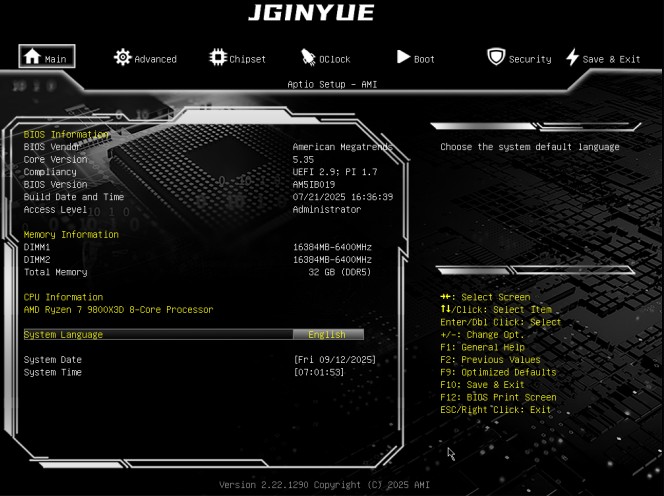664x496 pixels.
Task: Open the Boot tab
Action: [424, 59]
